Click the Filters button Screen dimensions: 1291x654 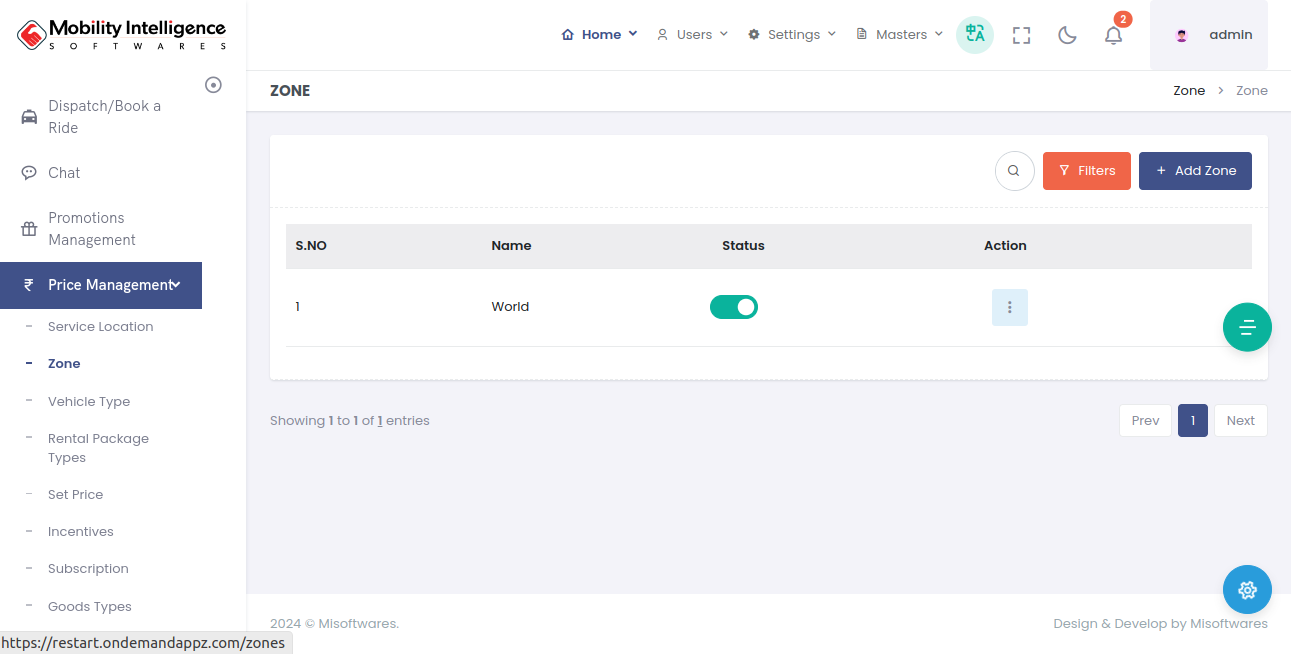point(1086,171)
